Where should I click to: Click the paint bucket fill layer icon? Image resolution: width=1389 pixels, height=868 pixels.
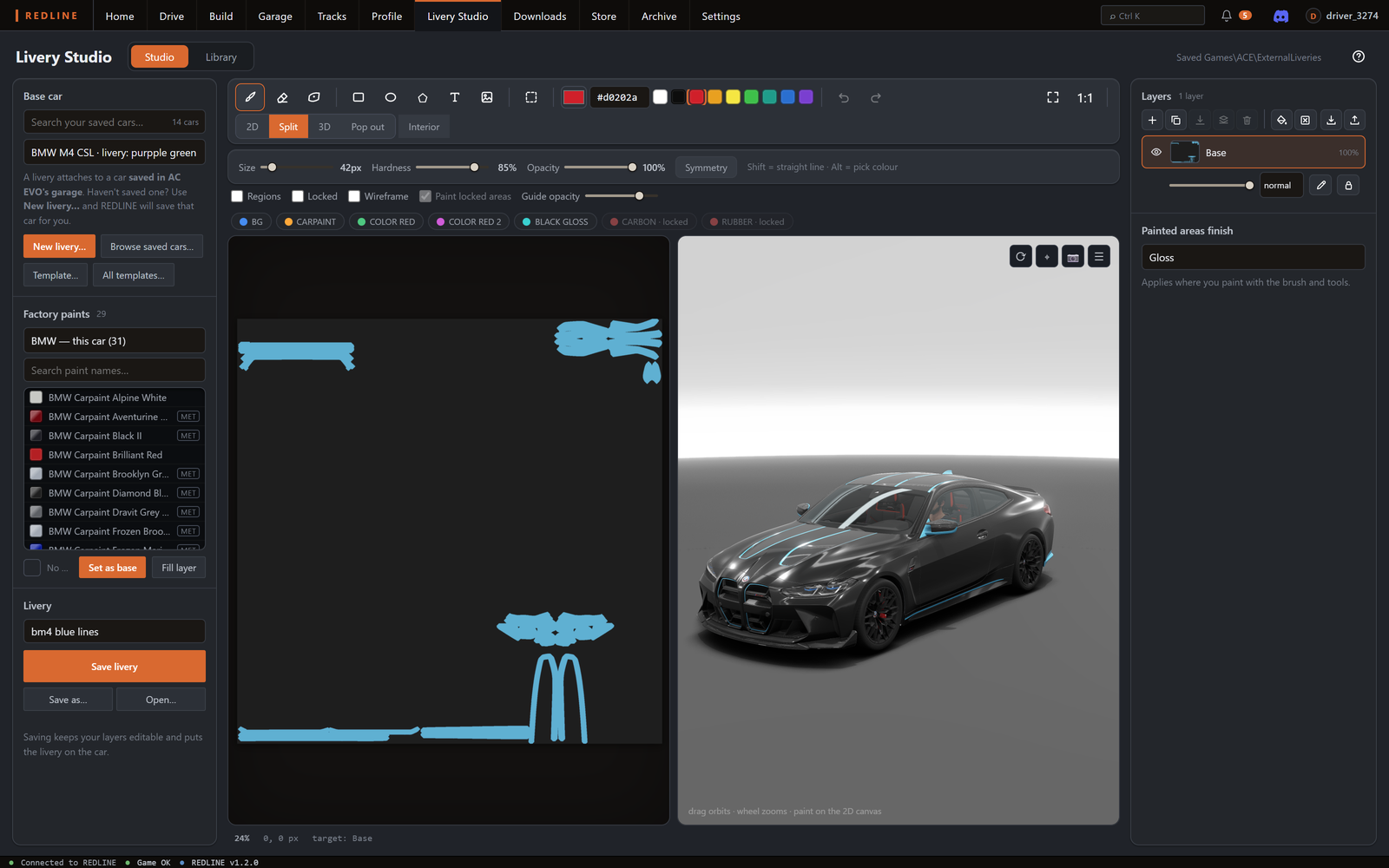point(1281,120)
